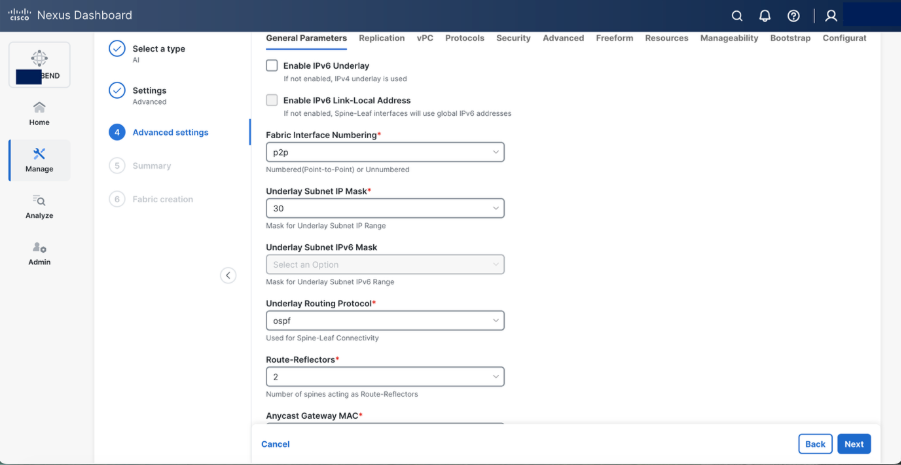Image resolution: width=901 pixels, height=465 pixels.
Task: Open Underlay Routing Protocol dropdown
Action: click(385, 321)
